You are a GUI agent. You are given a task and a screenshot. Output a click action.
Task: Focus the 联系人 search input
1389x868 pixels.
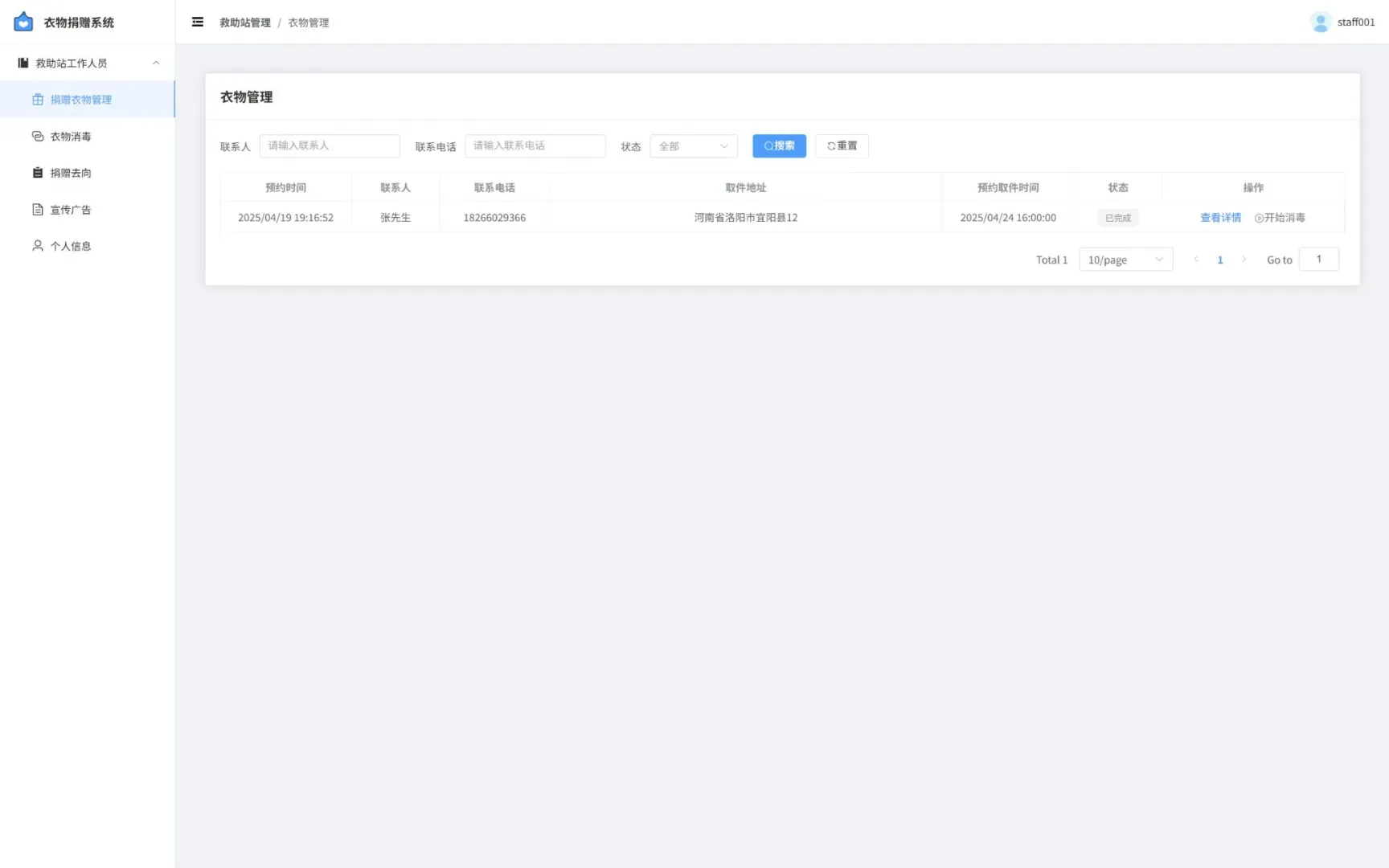330,145
